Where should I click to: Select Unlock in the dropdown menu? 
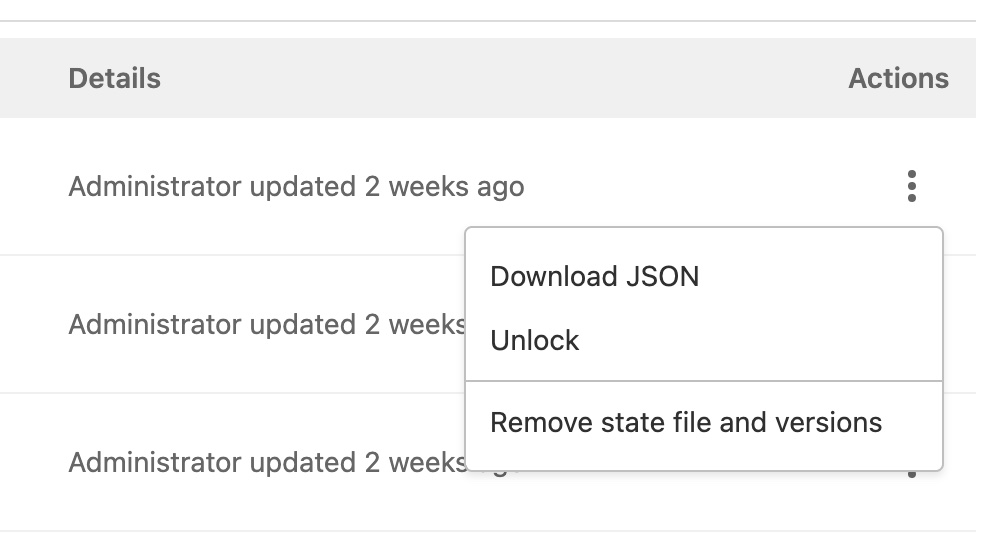coord(535,341)
